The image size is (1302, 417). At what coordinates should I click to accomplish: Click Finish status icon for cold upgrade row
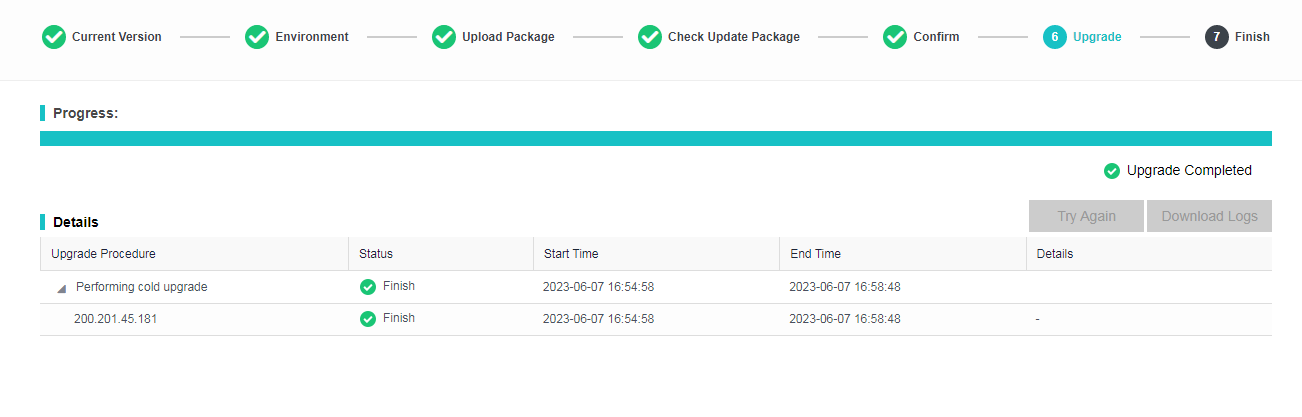point(368,287)
